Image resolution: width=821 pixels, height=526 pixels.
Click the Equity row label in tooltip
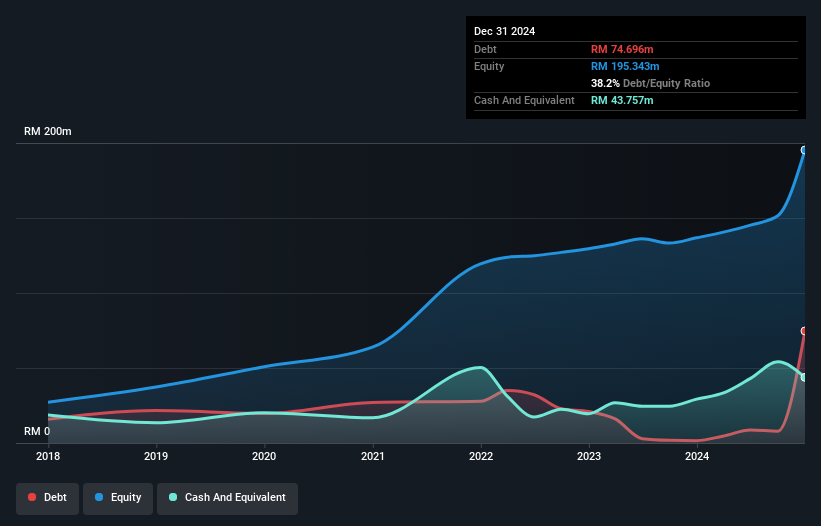tap(489, 66)
